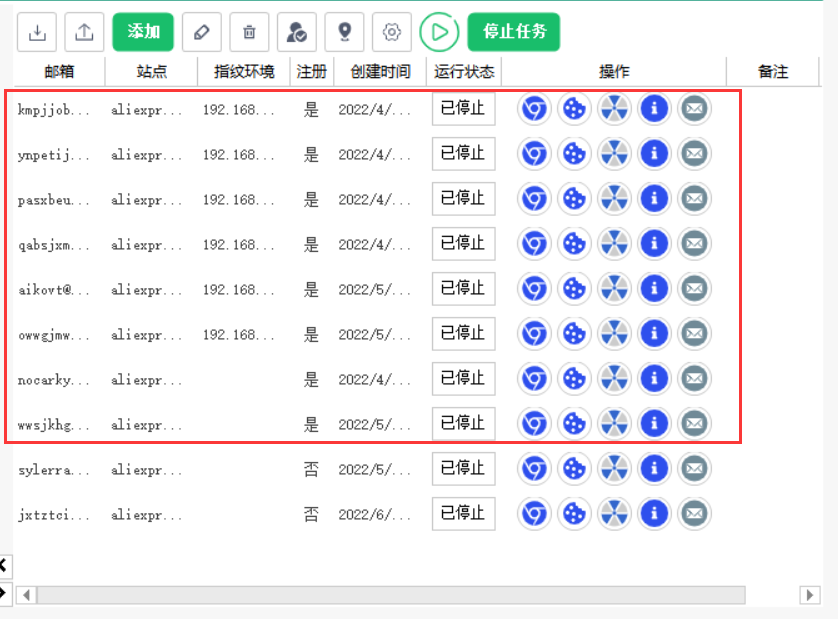Viewport: 838px width, 619px height.
Task: Show info icon for sylerra row
Action: (x=654, y=469)
